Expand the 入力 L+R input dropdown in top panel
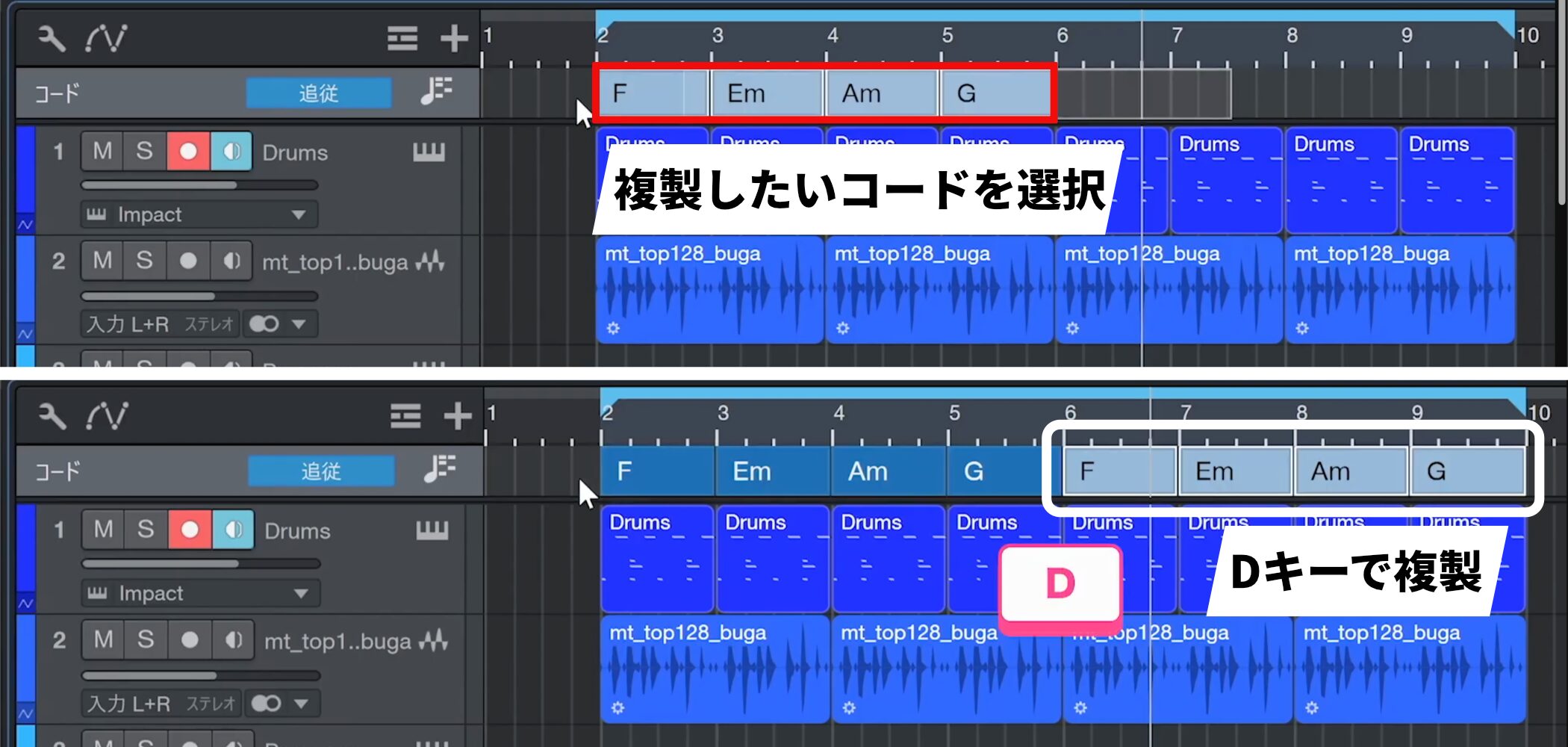This screenshot has height=747, width=1568. click(299, 324)
